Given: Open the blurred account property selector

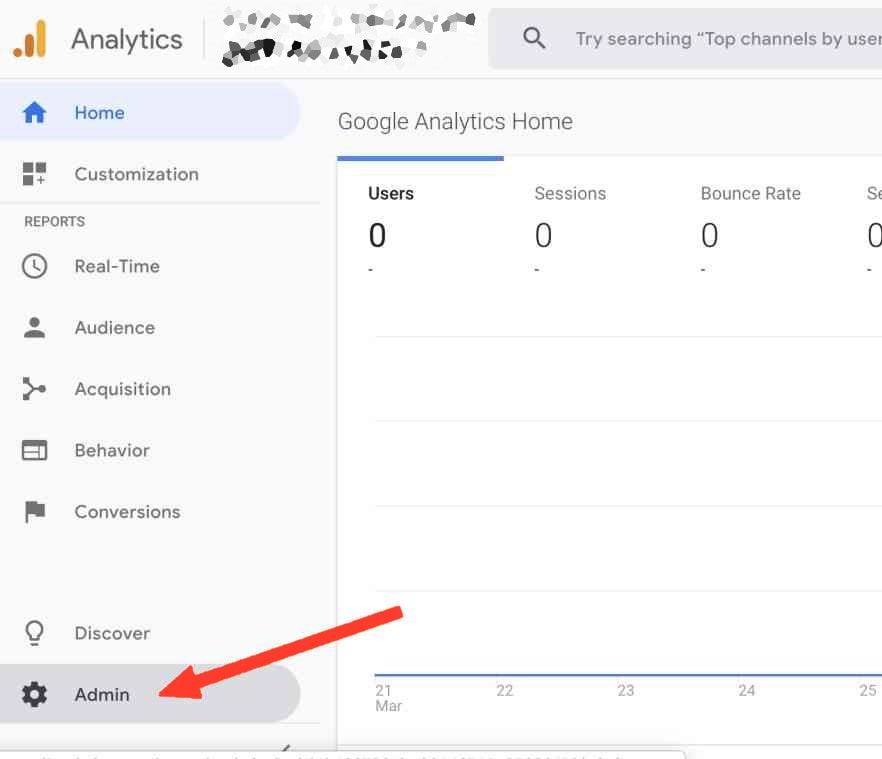Looking at the screenshot, I should 348,38.
